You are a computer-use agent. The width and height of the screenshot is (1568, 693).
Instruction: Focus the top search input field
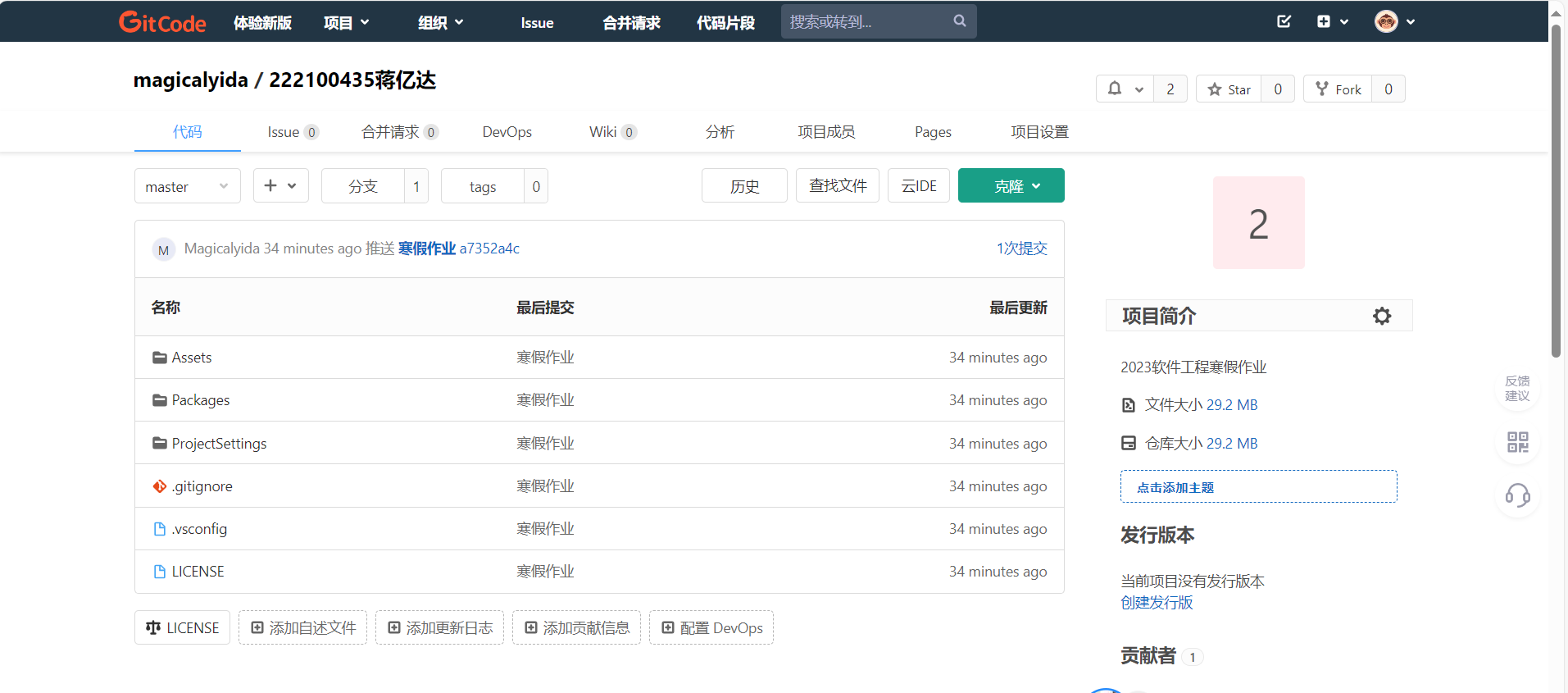tap(865, 21)
